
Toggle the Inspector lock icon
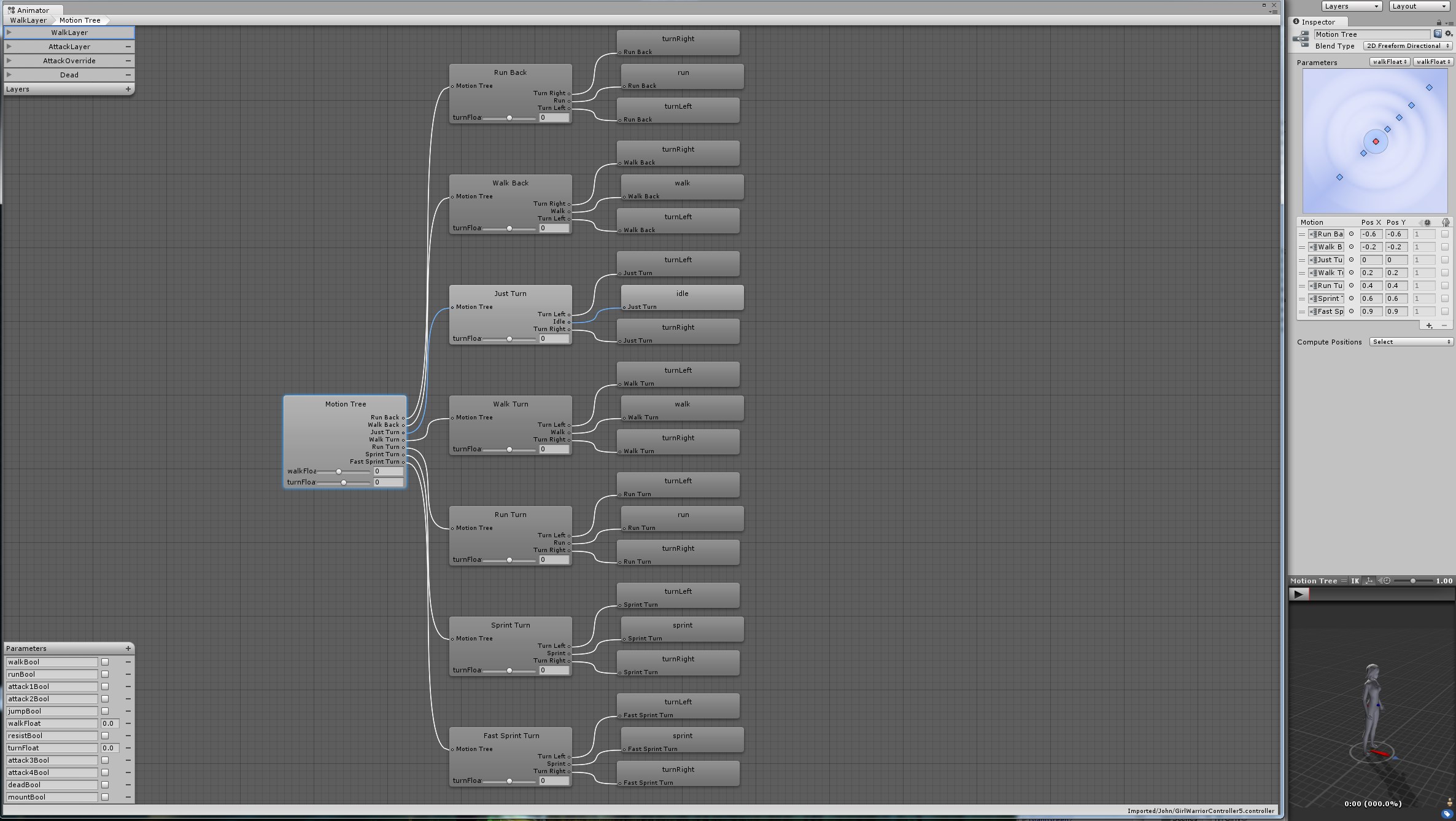(x=1439, y=23)
